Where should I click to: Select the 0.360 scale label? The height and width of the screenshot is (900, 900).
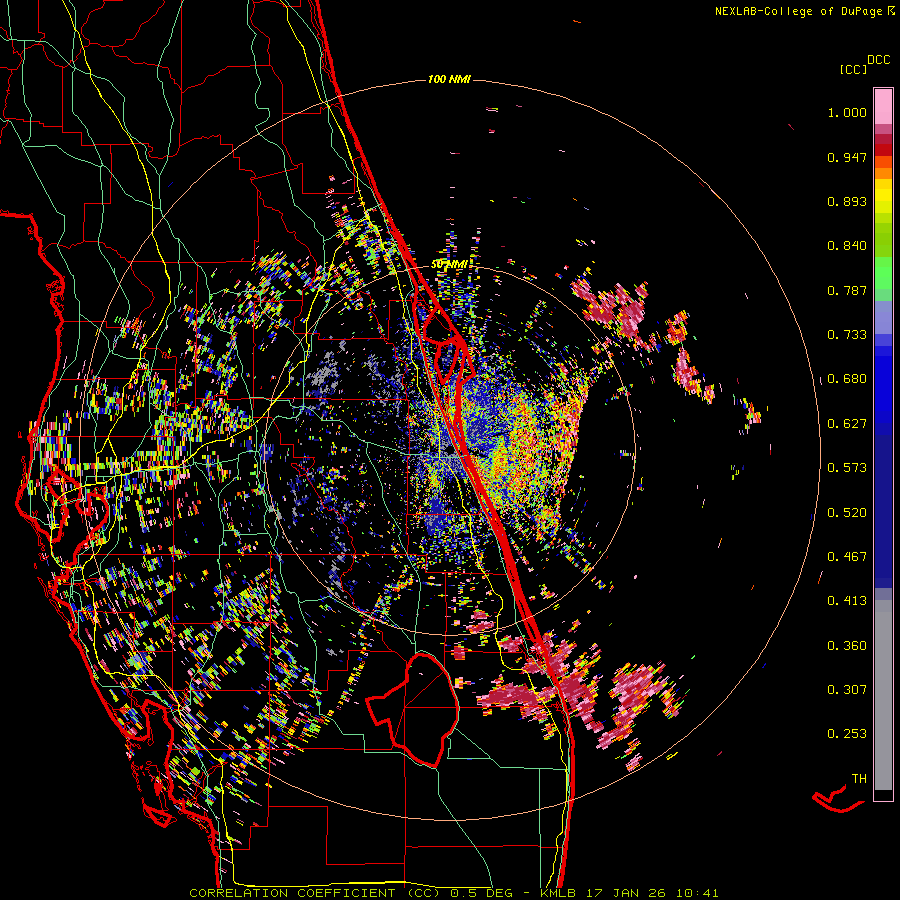pyautogui.click(x=847, y=646)
